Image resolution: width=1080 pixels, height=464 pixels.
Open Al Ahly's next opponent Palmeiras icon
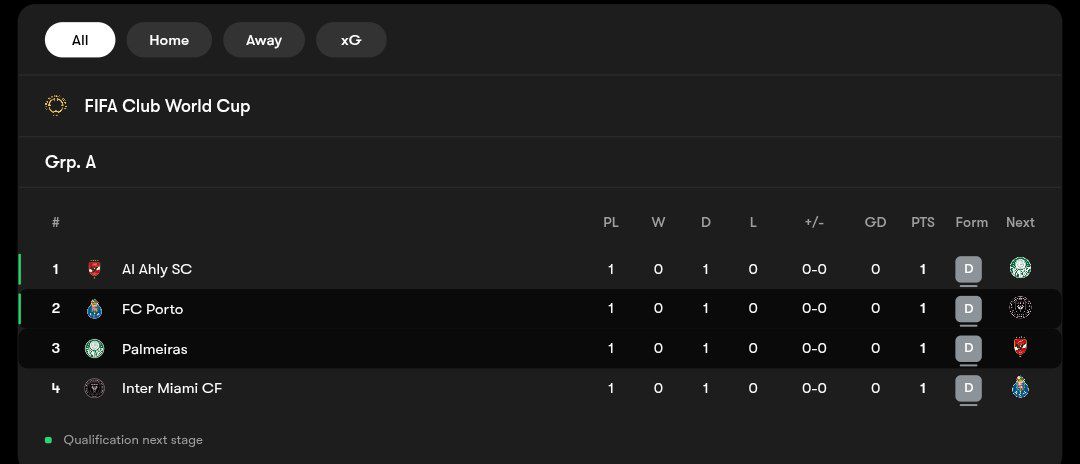(x=1020, y=268)
